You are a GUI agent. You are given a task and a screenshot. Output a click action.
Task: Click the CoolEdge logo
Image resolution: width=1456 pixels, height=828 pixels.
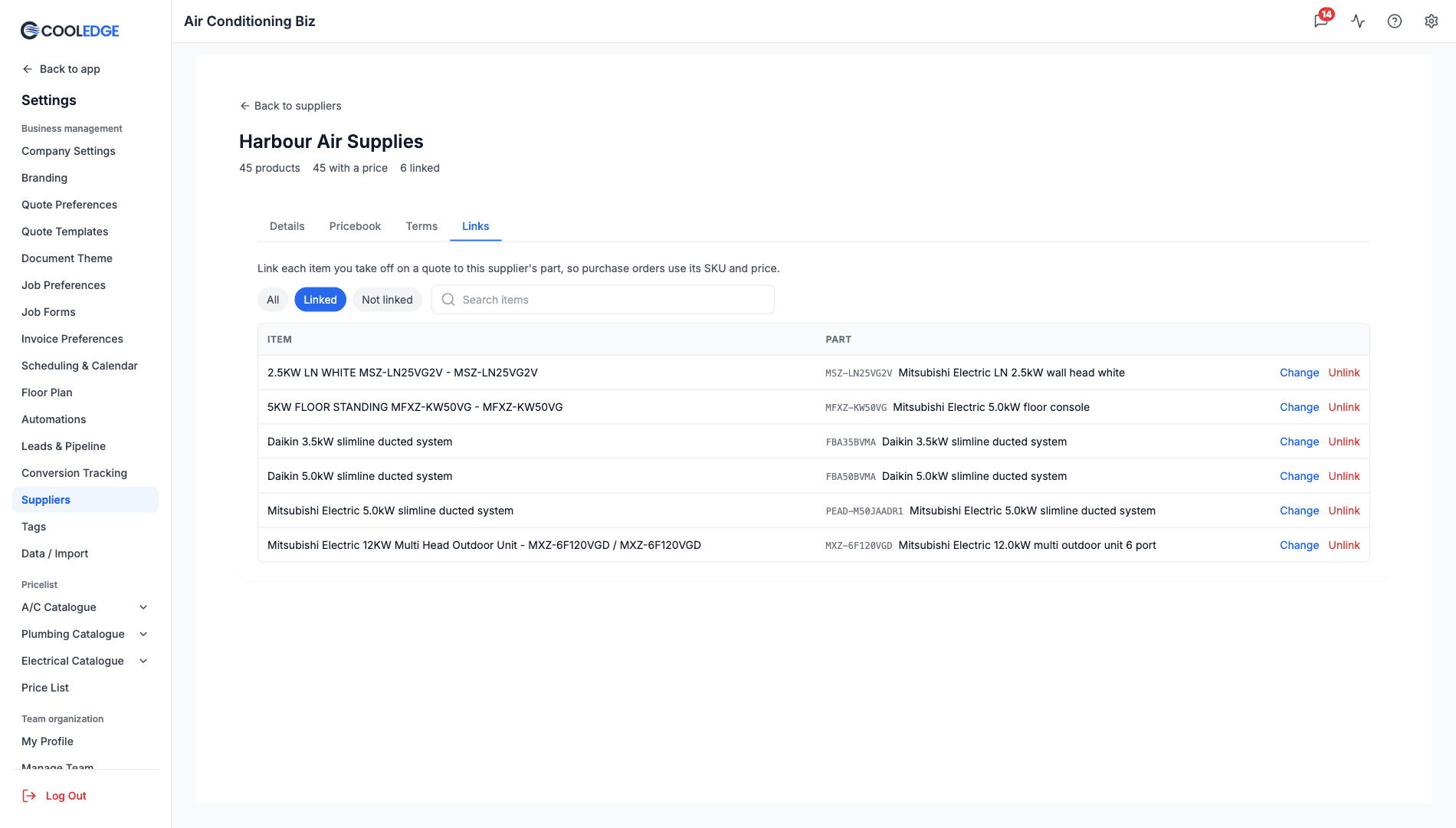coord(70,30)
